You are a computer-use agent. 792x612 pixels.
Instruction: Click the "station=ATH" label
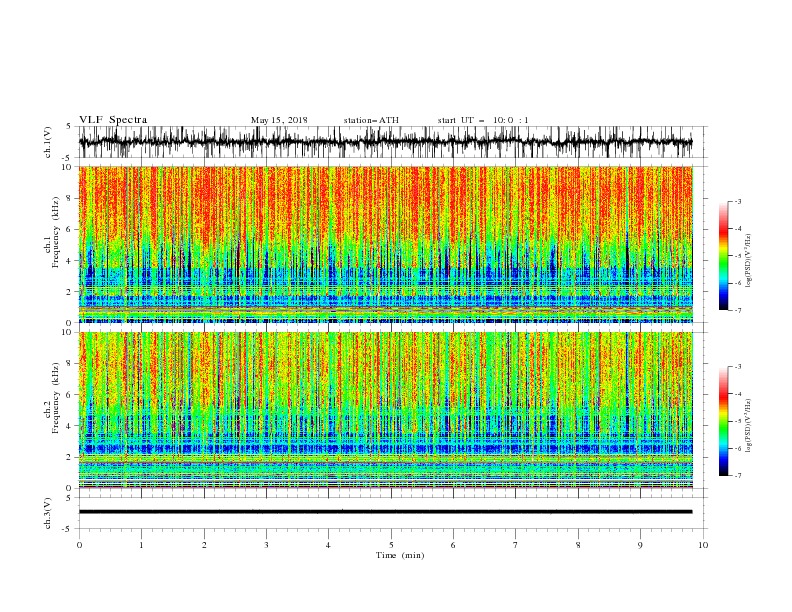coord(371,120)
